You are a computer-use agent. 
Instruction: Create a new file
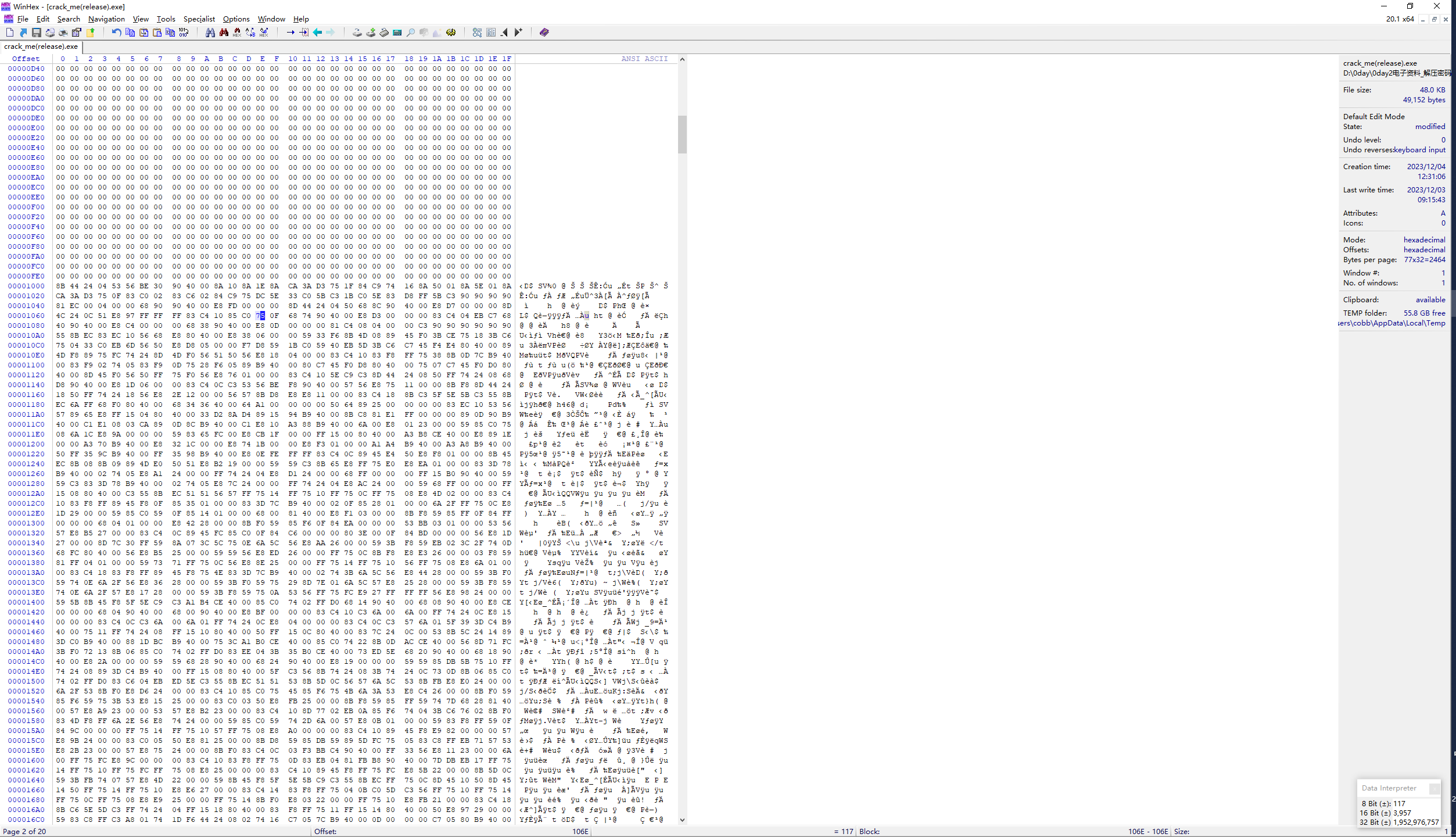click(x=9, y=33)
